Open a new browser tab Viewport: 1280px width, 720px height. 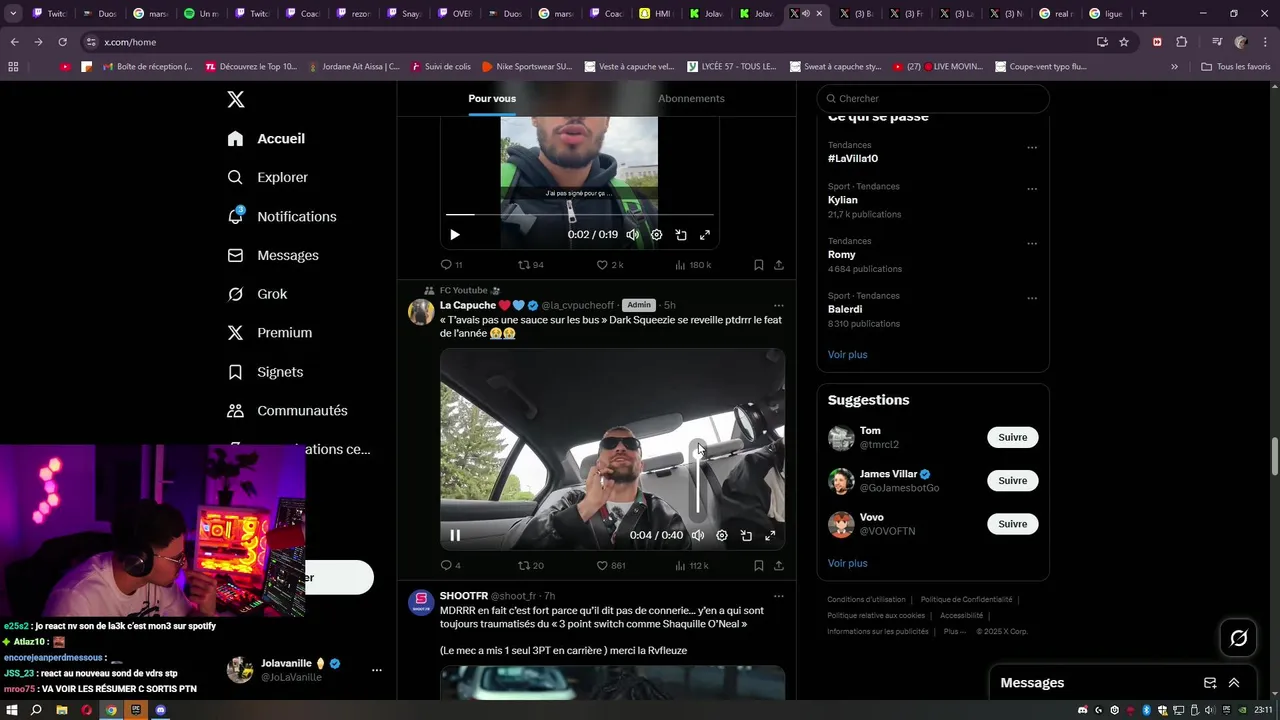coord(1143,14)
